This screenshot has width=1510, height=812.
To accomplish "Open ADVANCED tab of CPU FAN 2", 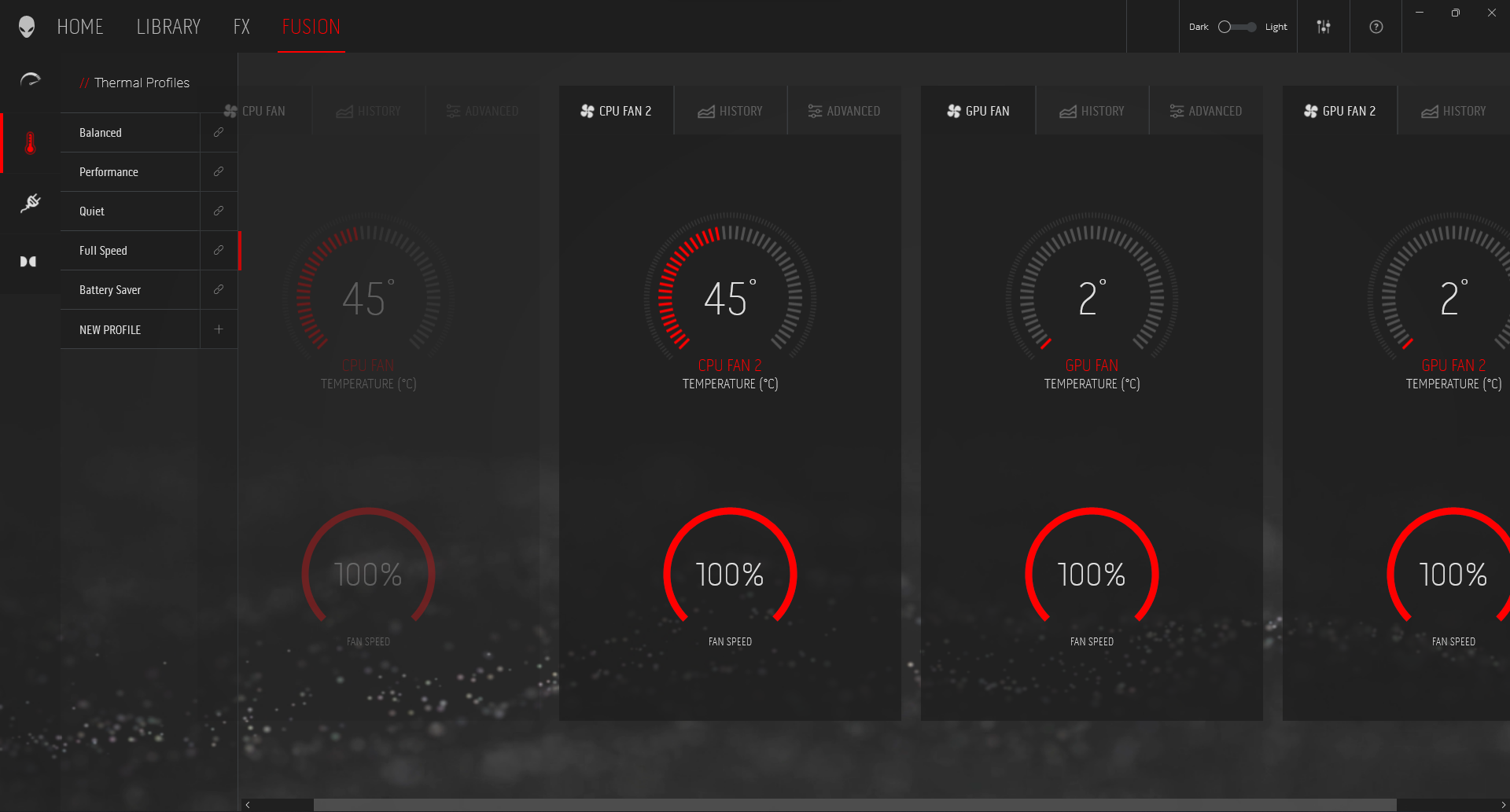I will point(845,111).
